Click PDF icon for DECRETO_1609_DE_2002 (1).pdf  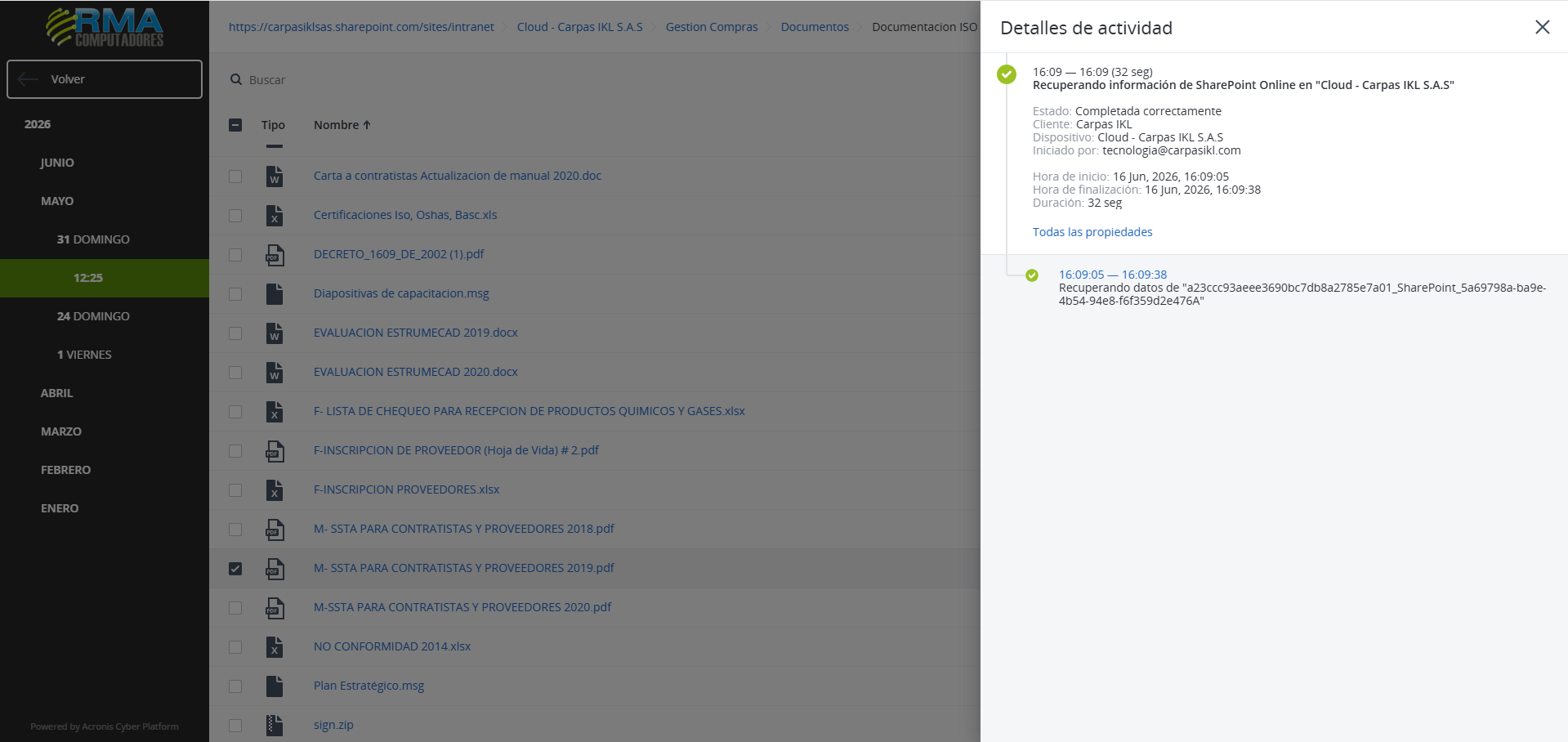click(275, 254)
